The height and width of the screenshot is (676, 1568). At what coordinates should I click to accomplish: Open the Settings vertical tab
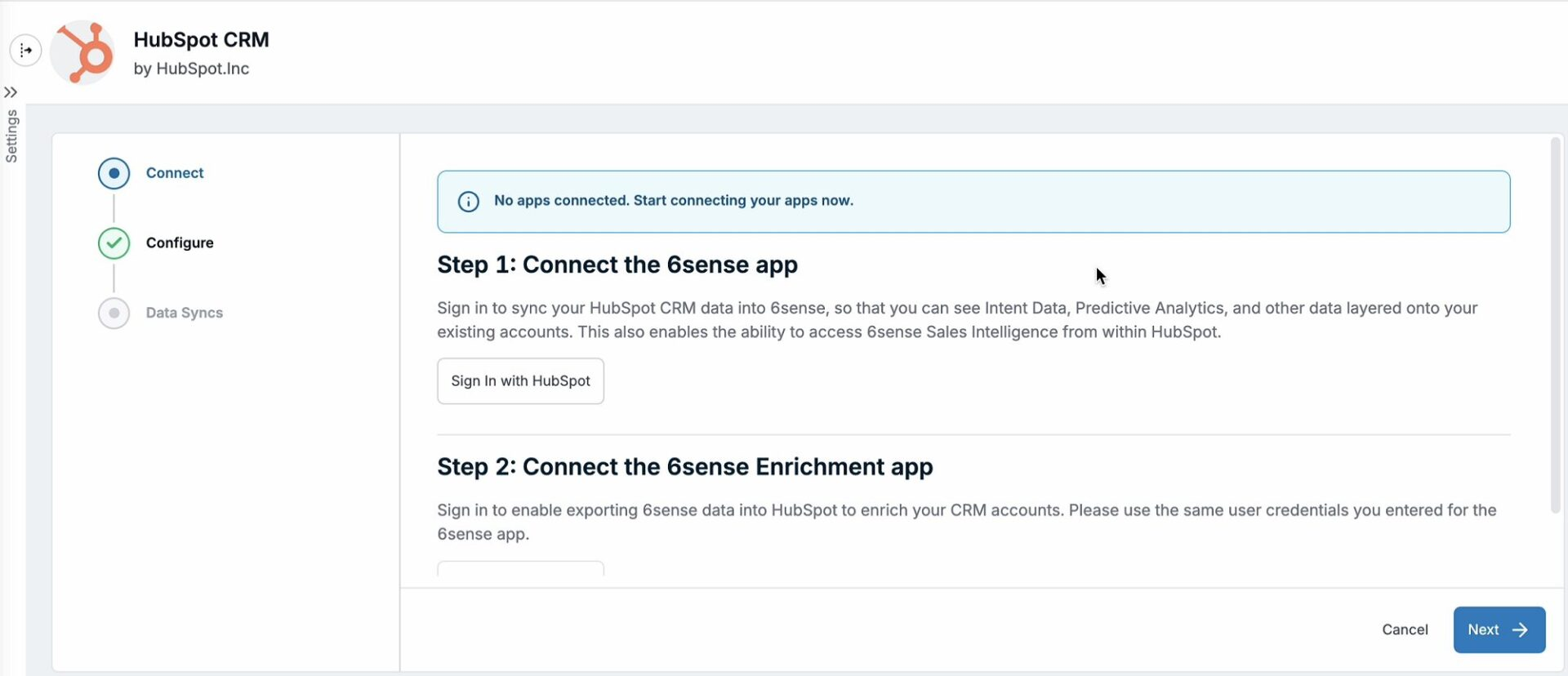point(11,136)
